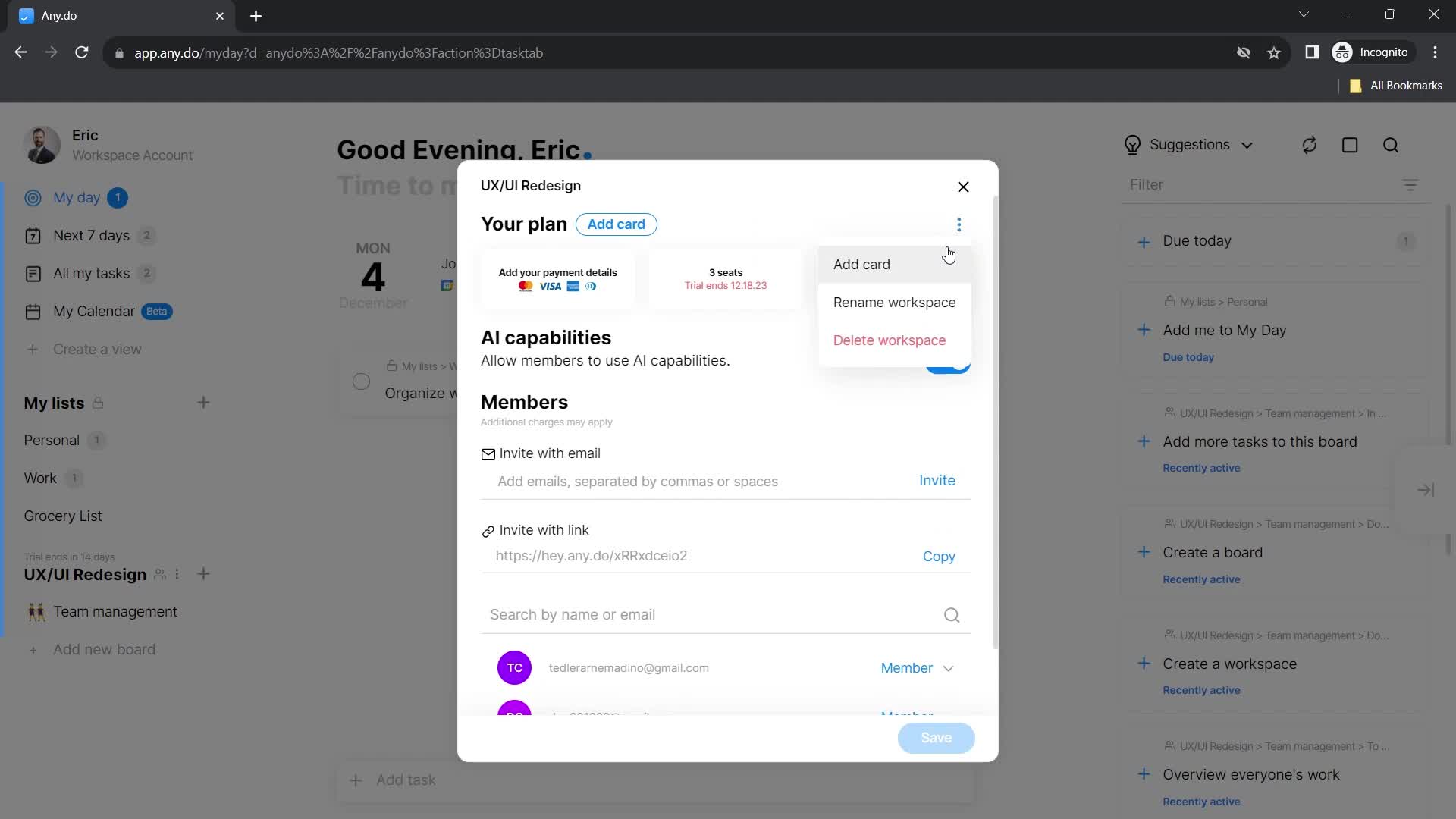
Task: Click the layout/view toggle icon
Action: pyautogui.click(x=1351, y=145)
